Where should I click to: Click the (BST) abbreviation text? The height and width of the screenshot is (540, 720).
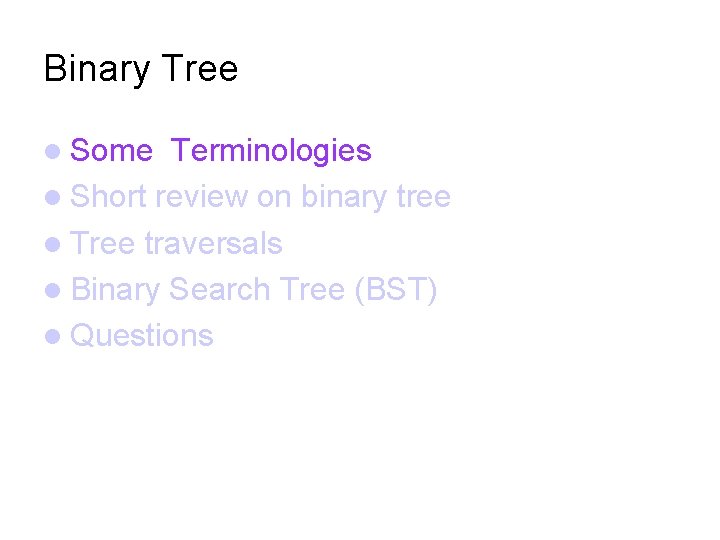click(x=396, y=290)
